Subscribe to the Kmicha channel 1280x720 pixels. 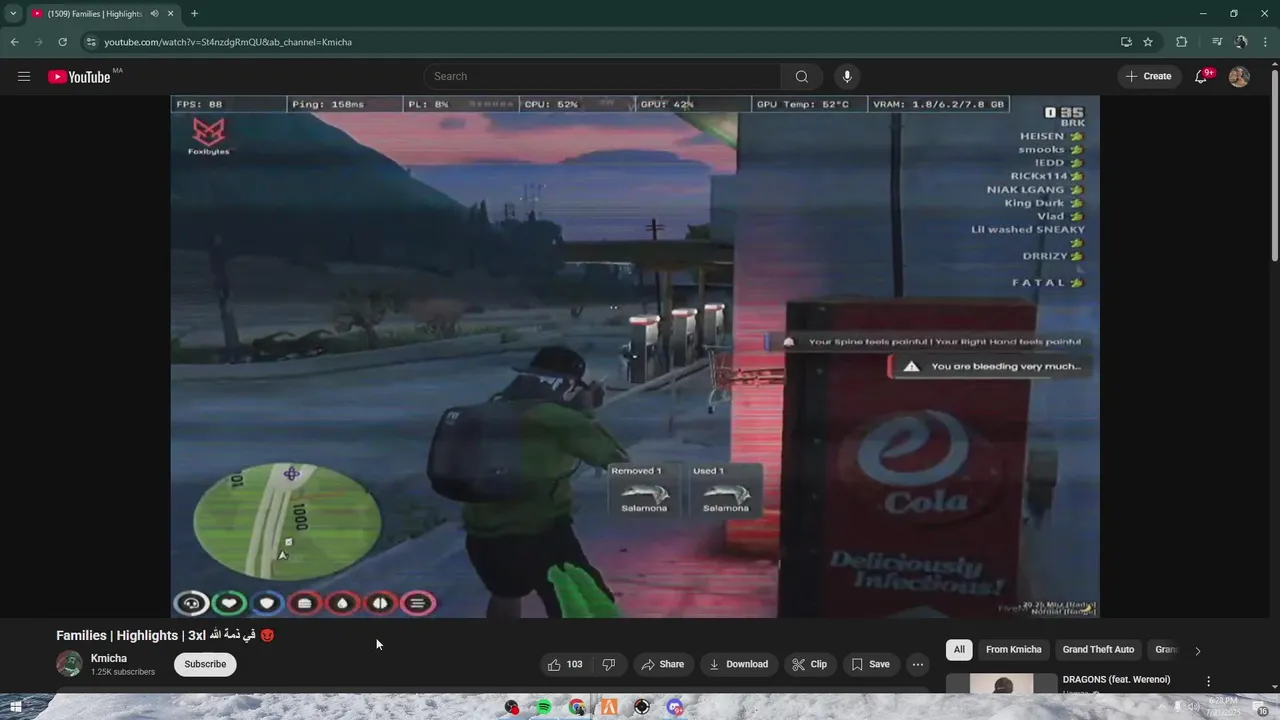pos(205,664)
